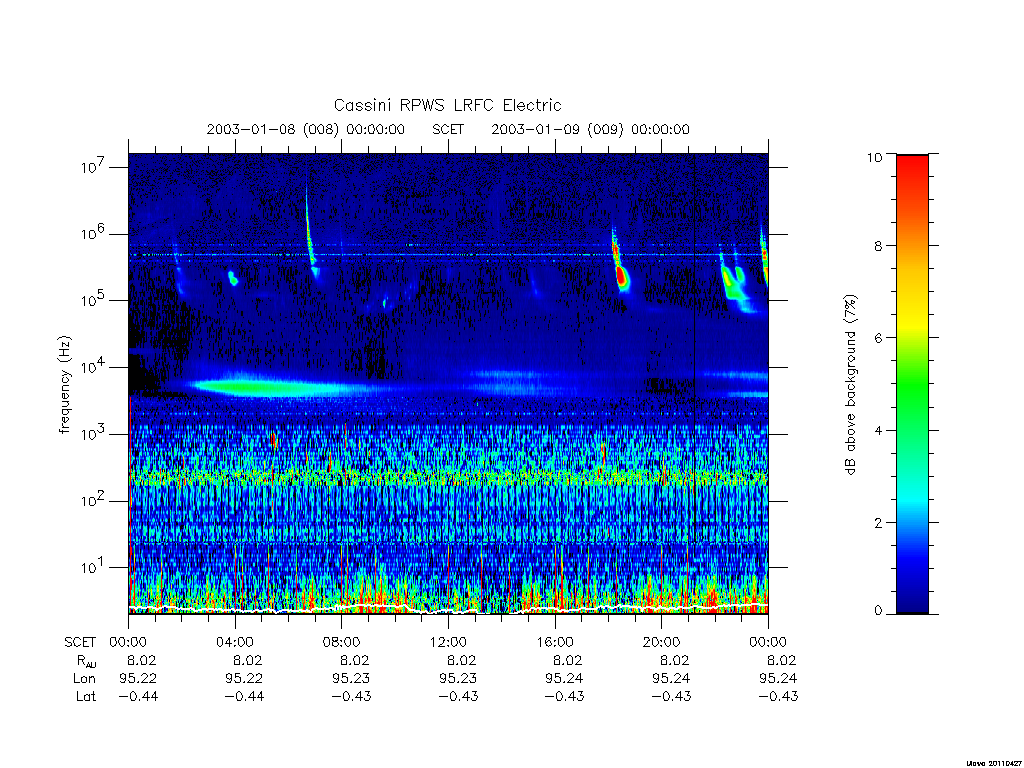The image size is (1024, 768).
Task: Select the Lat value -0.43 under 20:00
Action: point(671,696)
